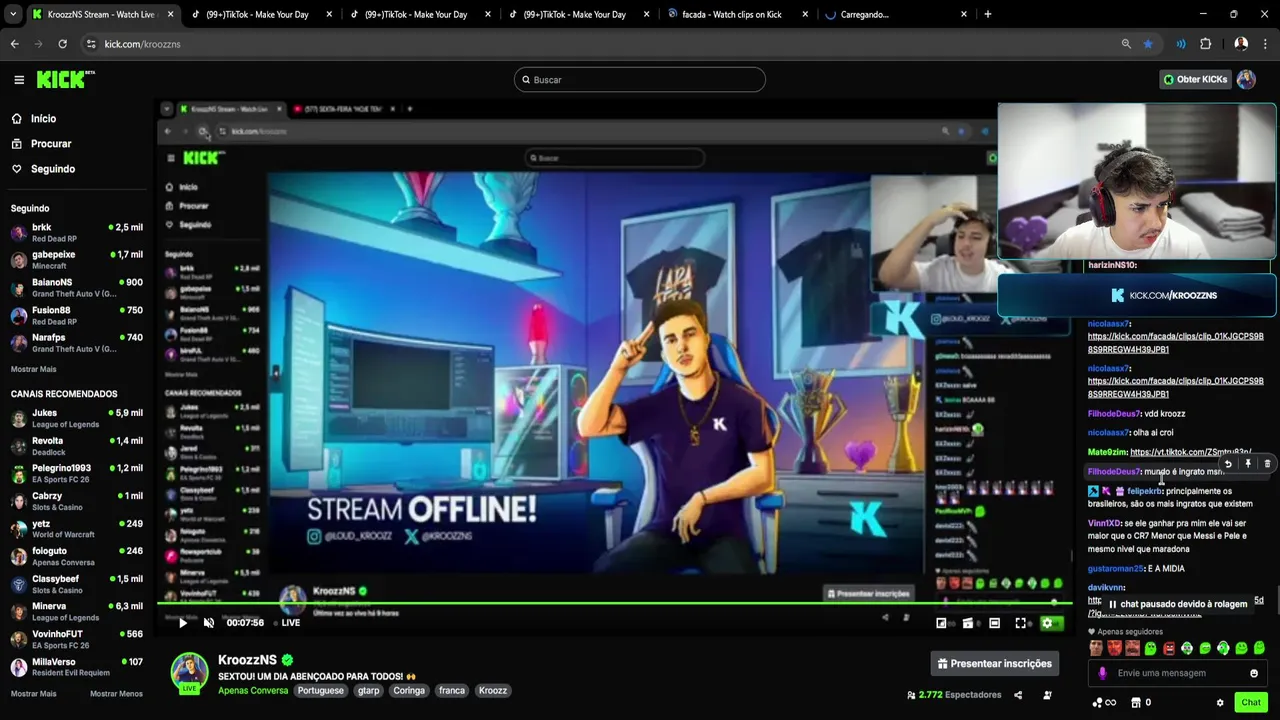Click the purple microphone icon in chat input
1280x720 pixels.
[1103, 674]
